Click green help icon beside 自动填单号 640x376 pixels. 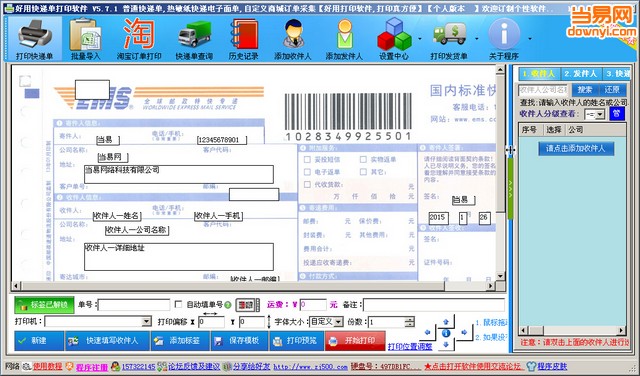coord(228,305)
